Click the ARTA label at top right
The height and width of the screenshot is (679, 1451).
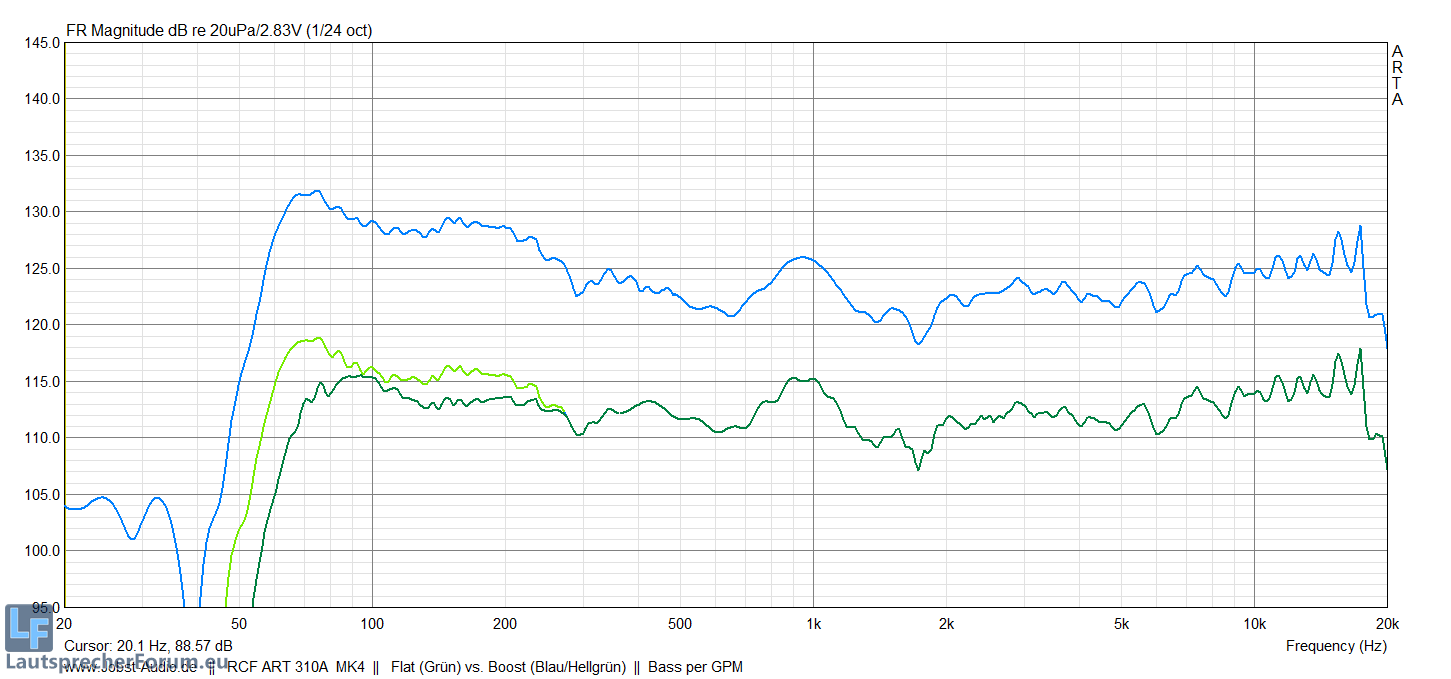point(1397,75)
